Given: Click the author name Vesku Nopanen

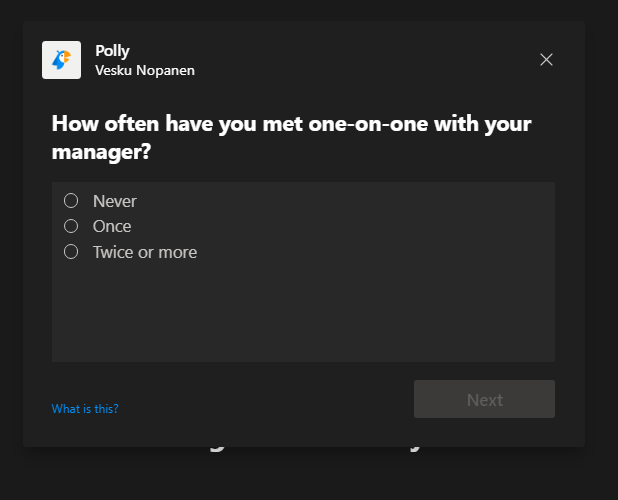Looking at the screenshot, I should click(144, 70).
